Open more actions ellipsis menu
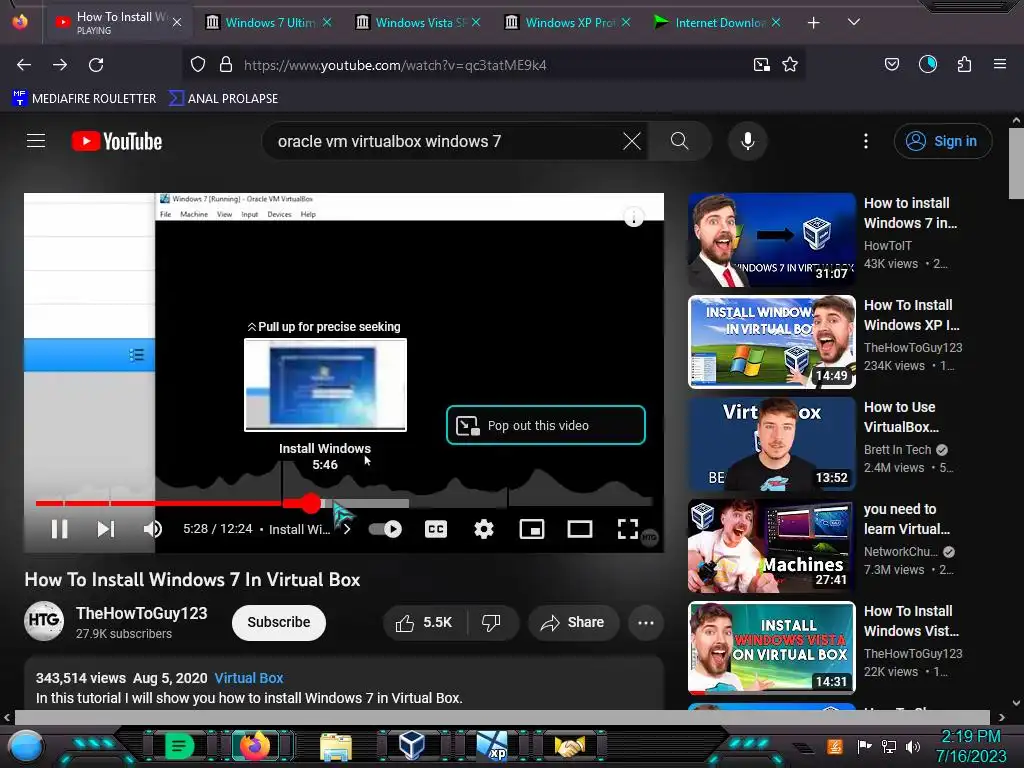 pyautogui.click(x=646, y=623)
